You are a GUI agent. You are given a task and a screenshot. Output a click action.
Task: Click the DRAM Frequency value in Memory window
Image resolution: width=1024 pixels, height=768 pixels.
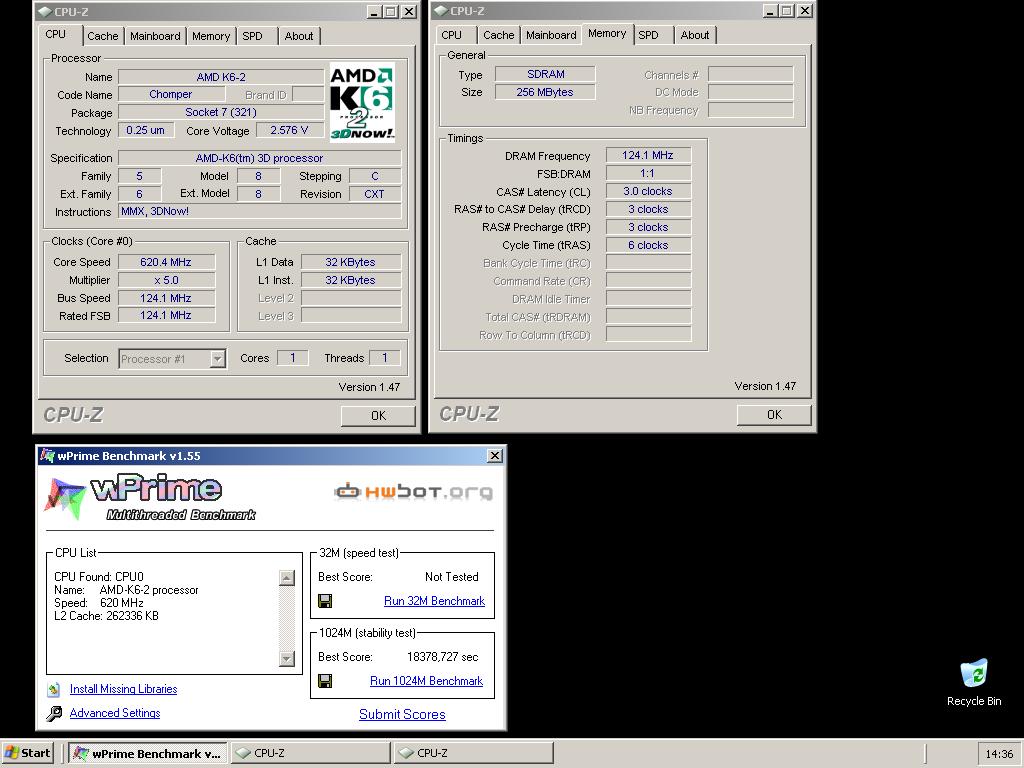pyautogui.click(x=647, y=155)
